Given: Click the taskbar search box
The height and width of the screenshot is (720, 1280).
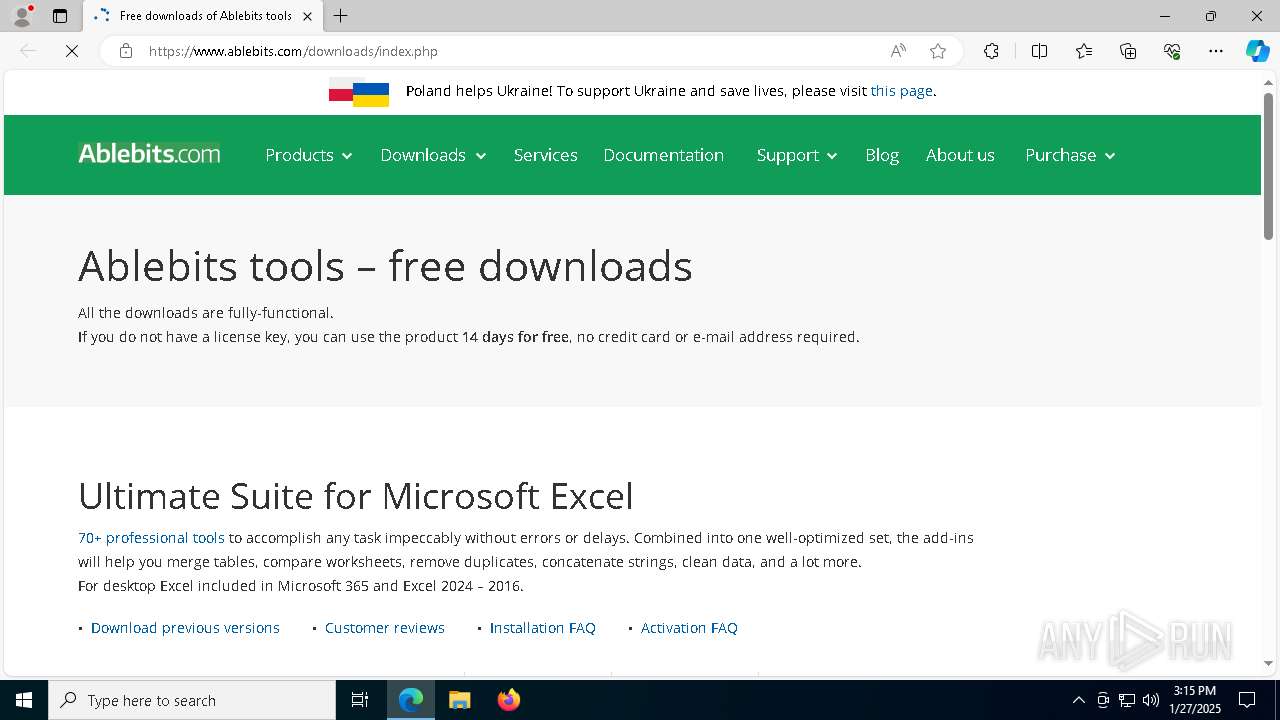Looking at the screenshot, I should coord(192,700).
